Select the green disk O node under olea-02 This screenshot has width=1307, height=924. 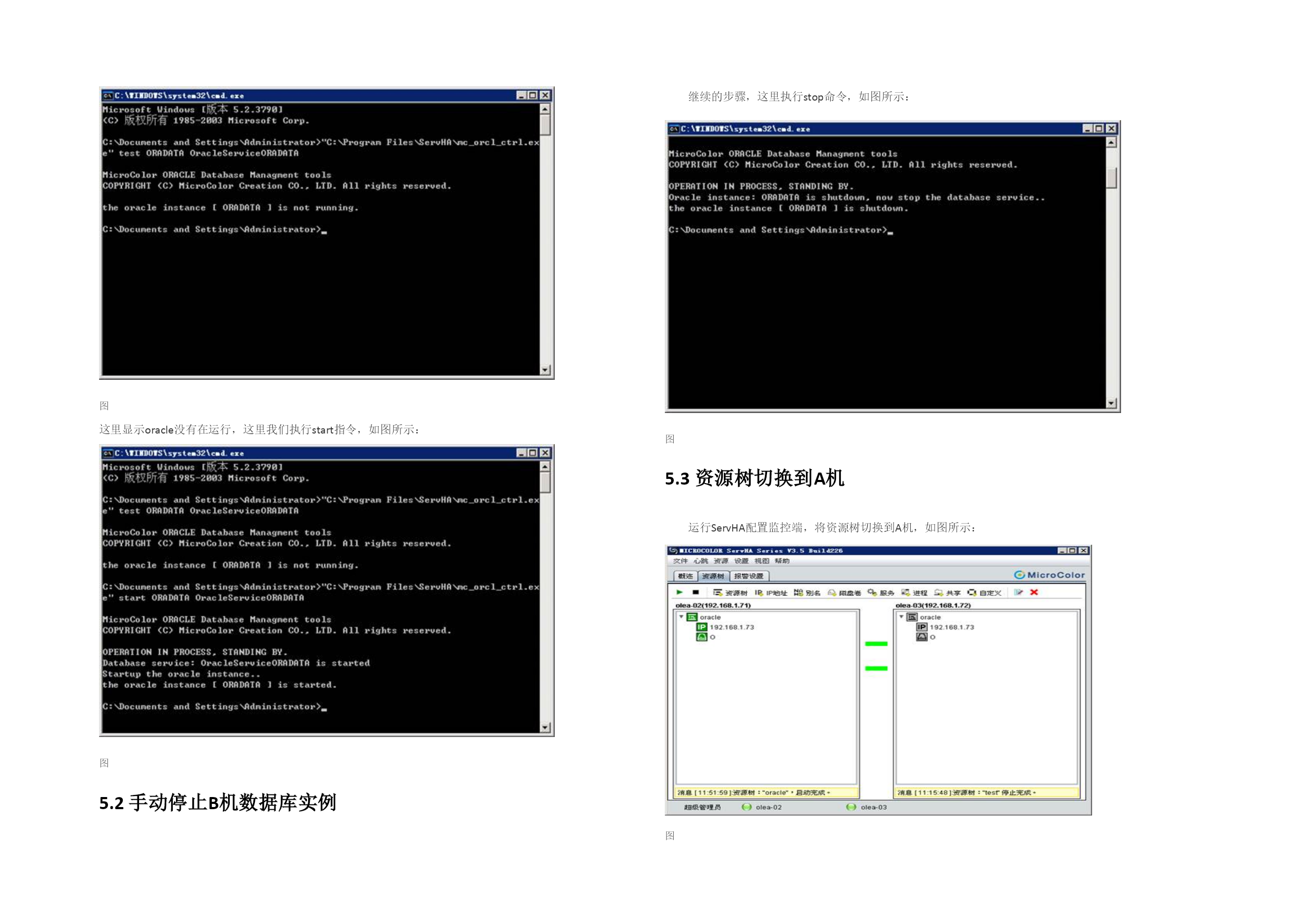(706, 637)
